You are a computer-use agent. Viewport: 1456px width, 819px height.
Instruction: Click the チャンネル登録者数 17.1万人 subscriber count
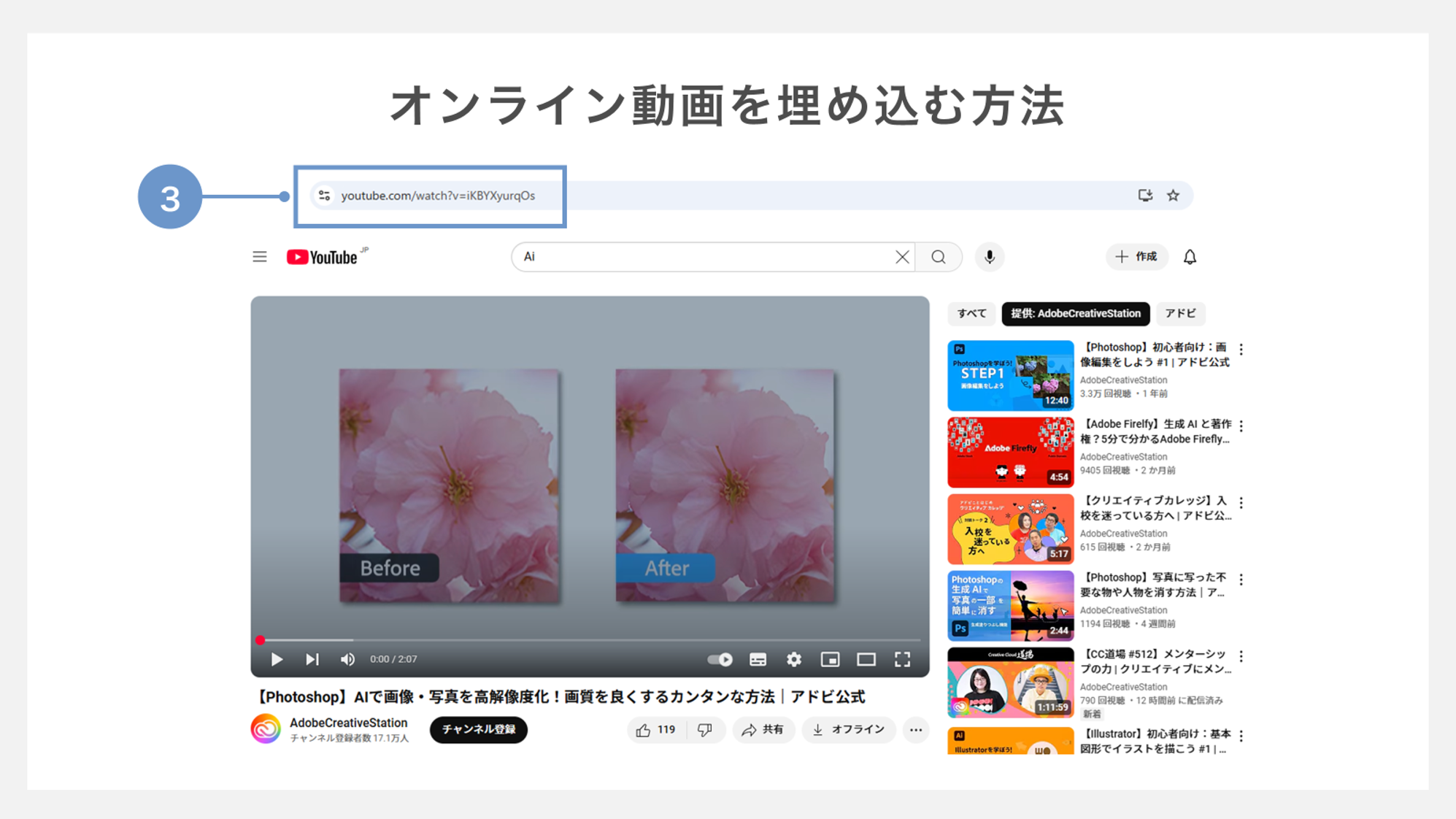tap(350, 738)
